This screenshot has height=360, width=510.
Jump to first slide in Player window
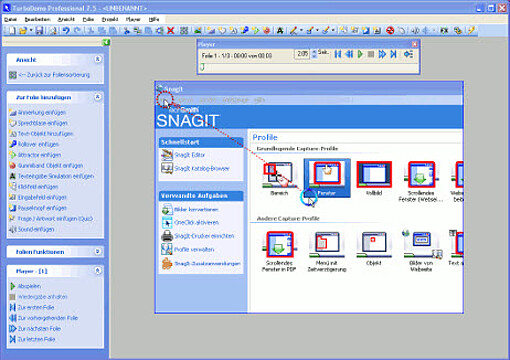[x=338, y=54]
